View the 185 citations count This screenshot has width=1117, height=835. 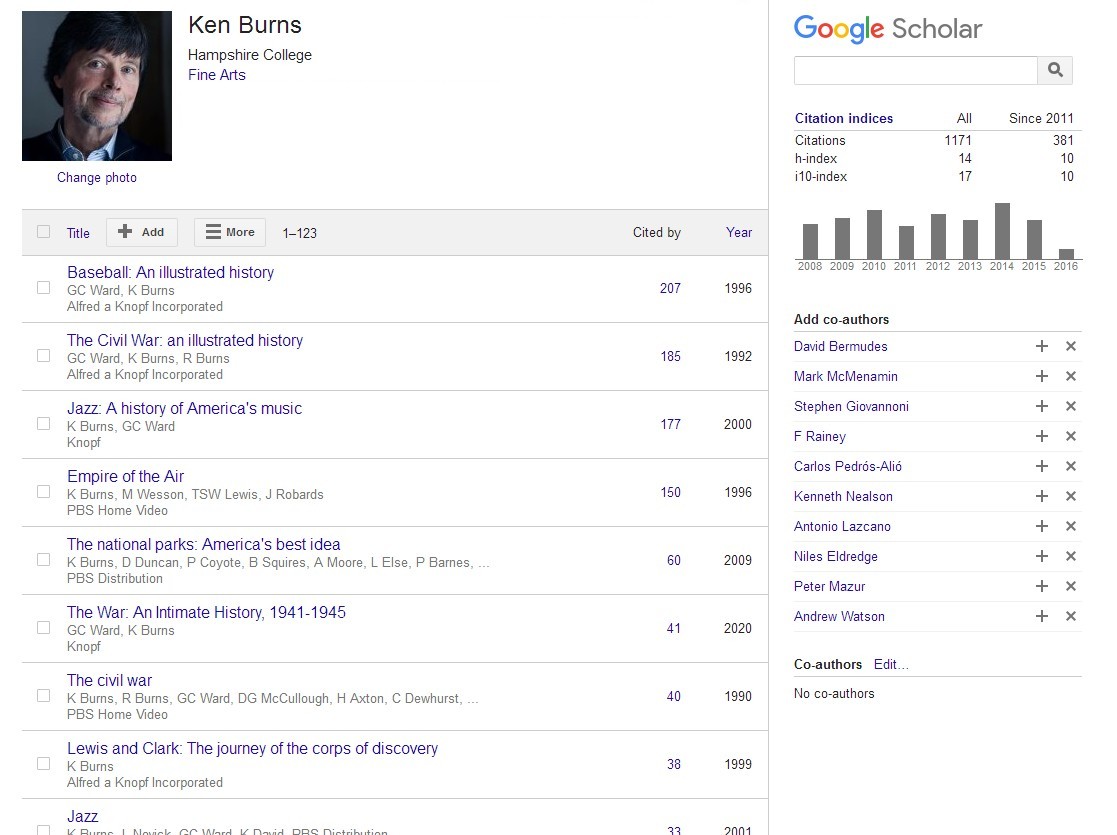(670, 356)
